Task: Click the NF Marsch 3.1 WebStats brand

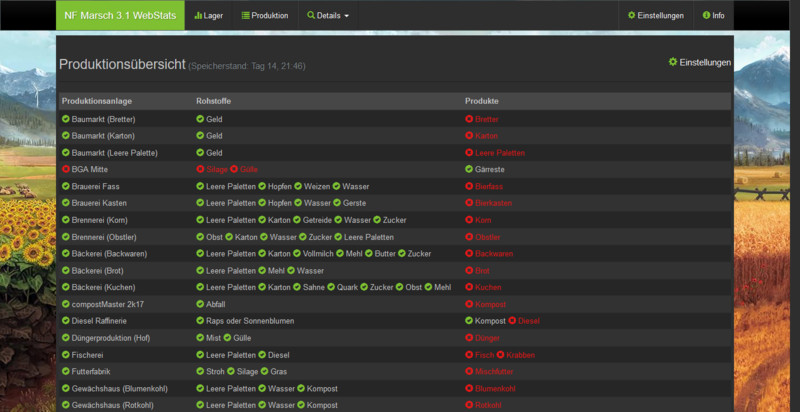Action: [120, 16]
